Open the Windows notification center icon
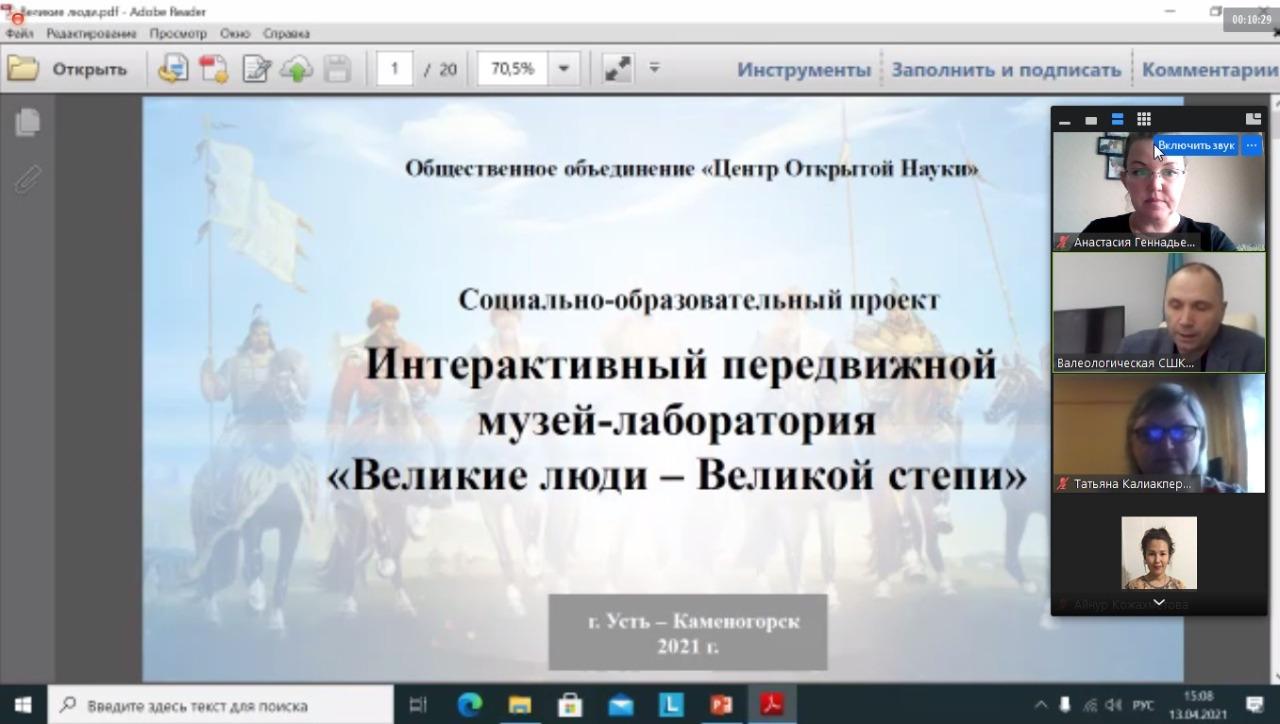Image resolution: width=1280 pixels, height=724 pixels. (x=1254, y=705)
